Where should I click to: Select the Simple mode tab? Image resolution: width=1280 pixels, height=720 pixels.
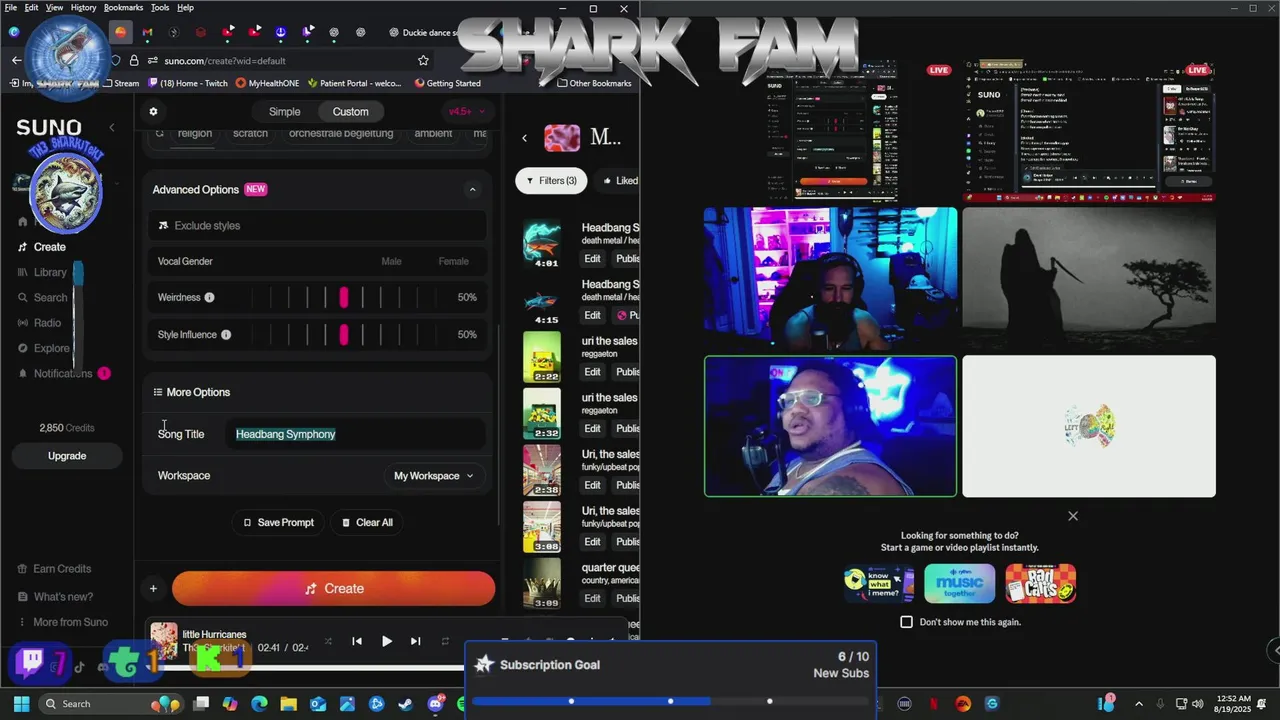[284, 112]
